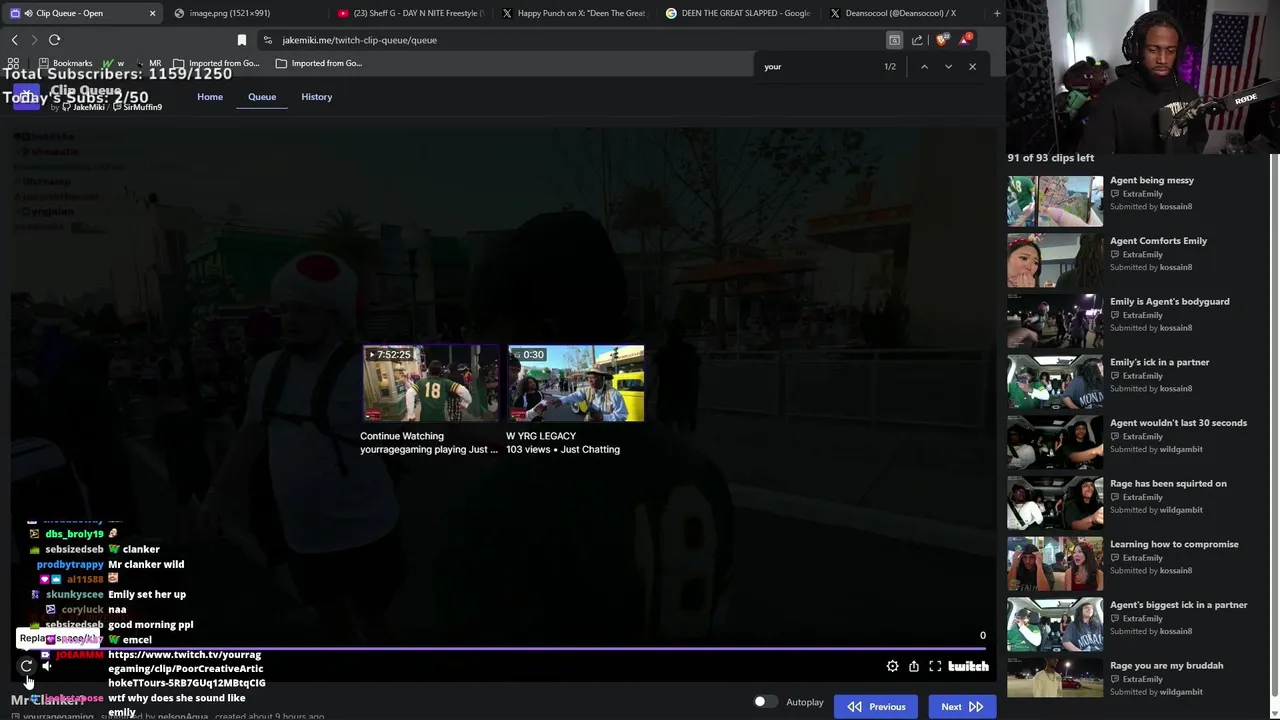
Task: Open the Bookmarks folder in bookmarks bar
Action: click(65, 63)
